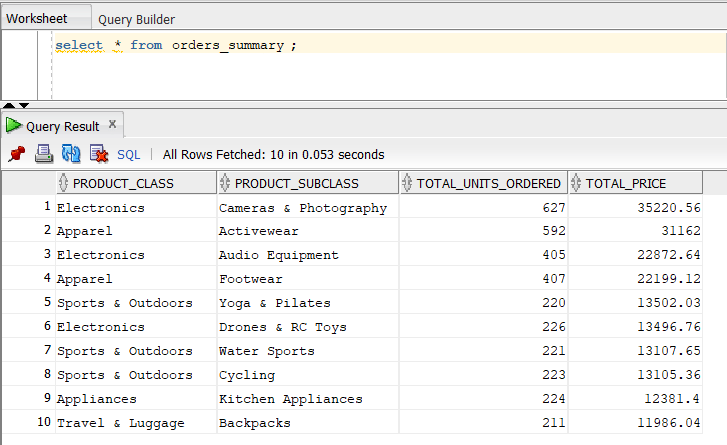Click sort icon on TOTAL_PRICE column

click(577, 183)
